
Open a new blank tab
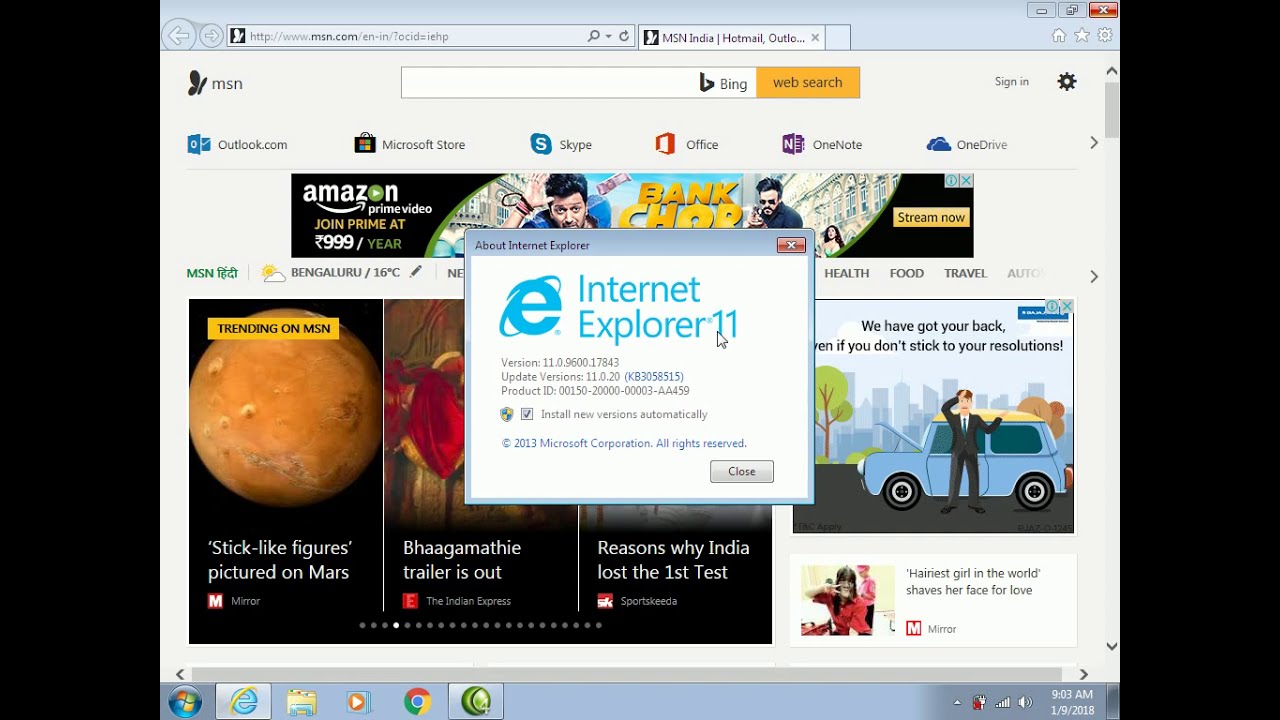tap(838, 38)
